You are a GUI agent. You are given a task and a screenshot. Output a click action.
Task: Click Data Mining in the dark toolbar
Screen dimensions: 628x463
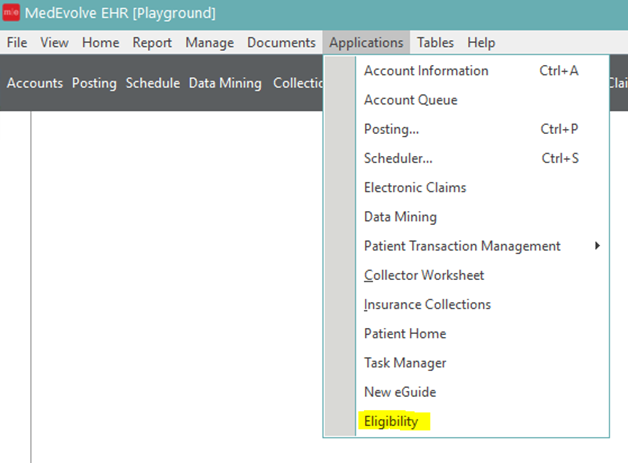point(225,83)
